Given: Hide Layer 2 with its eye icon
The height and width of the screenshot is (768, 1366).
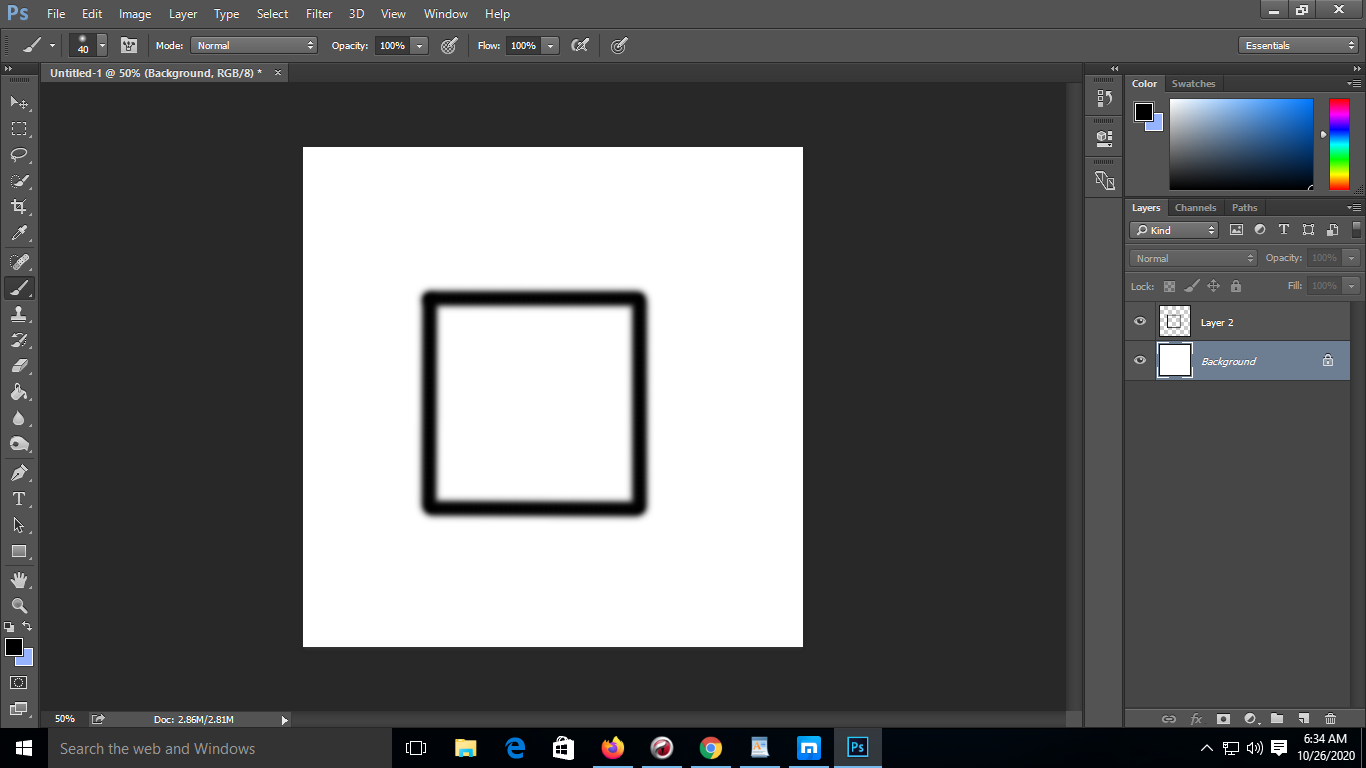Looking at the screenshot, I should pos(1140,322).
